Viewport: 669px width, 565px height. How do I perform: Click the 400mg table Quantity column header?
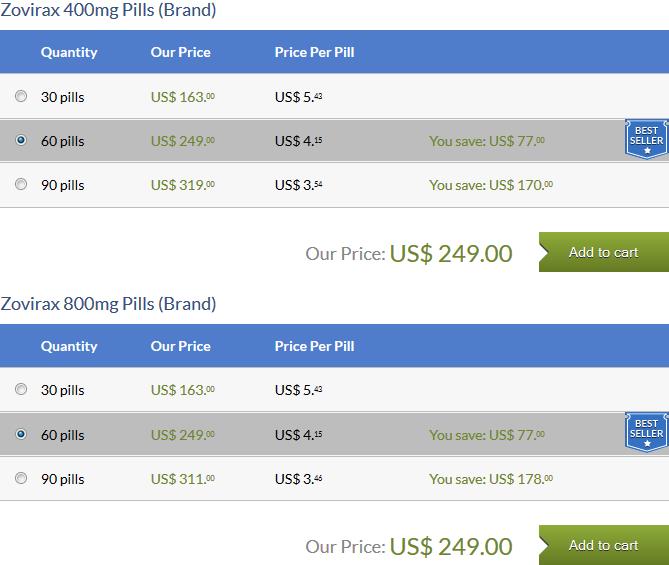(69, 52)
